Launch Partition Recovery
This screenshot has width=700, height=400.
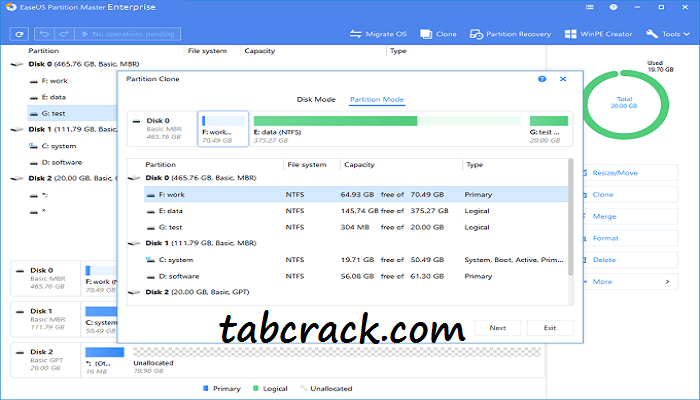click(x=510, y=34)
